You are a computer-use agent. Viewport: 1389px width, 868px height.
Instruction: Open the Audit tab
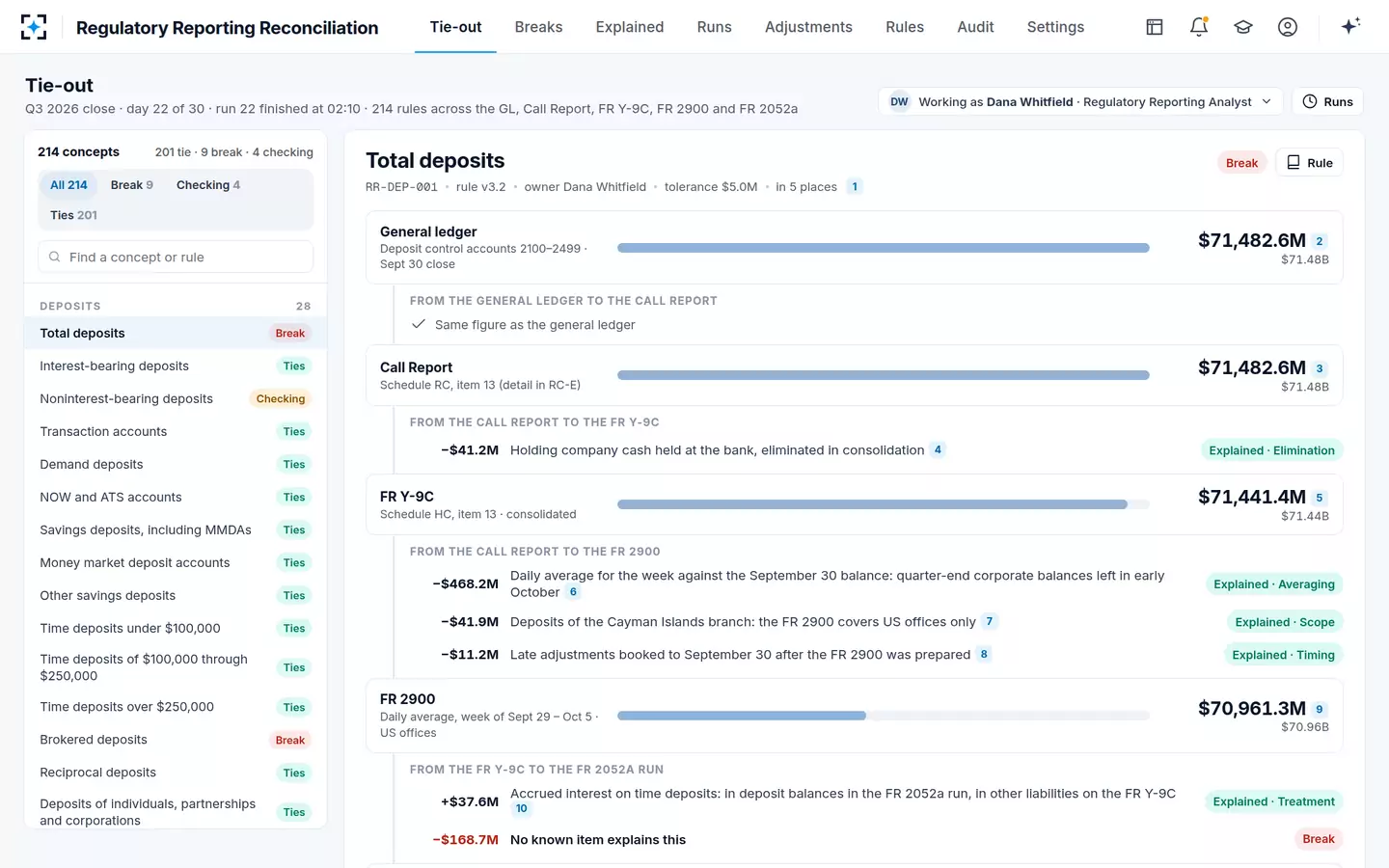(x=975, y=27)
